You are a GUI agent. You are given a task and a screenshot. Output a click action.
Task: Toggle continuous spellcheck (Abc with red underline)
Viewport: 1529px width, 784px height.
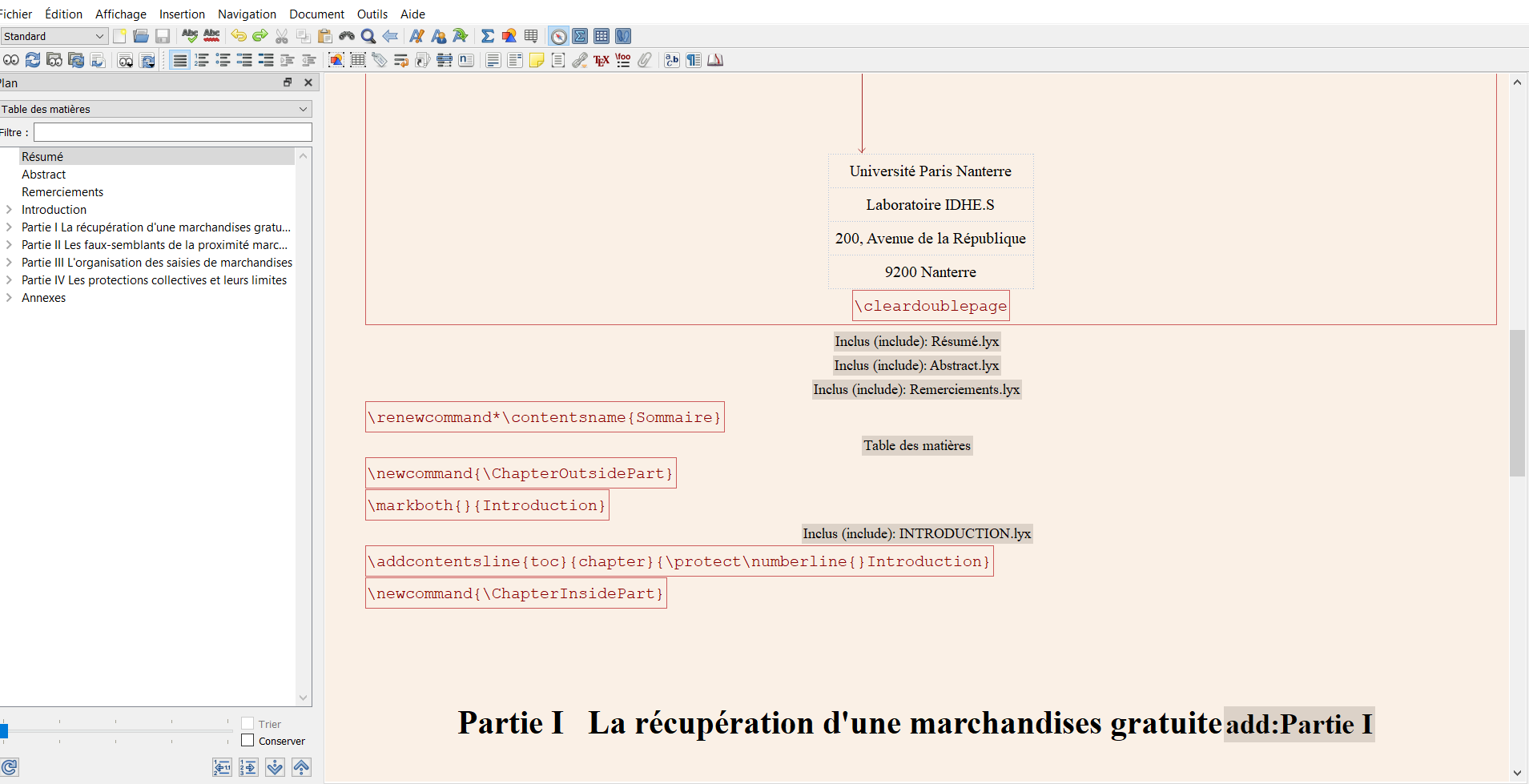(211, 36)
